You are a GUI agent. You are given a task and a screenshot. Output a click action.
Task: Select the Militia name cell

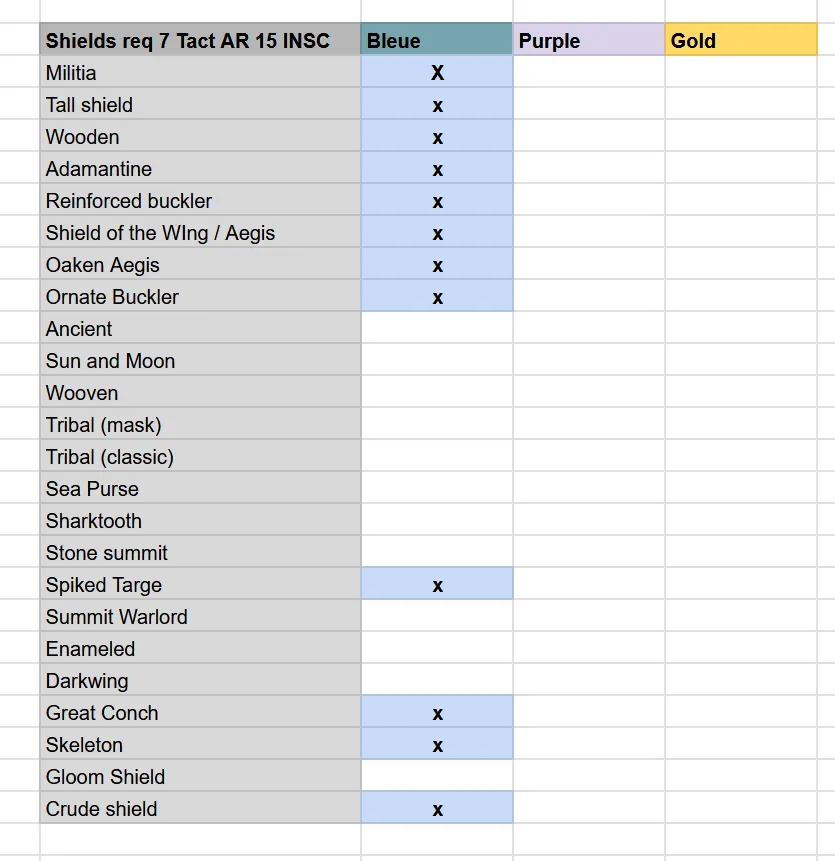200,73
